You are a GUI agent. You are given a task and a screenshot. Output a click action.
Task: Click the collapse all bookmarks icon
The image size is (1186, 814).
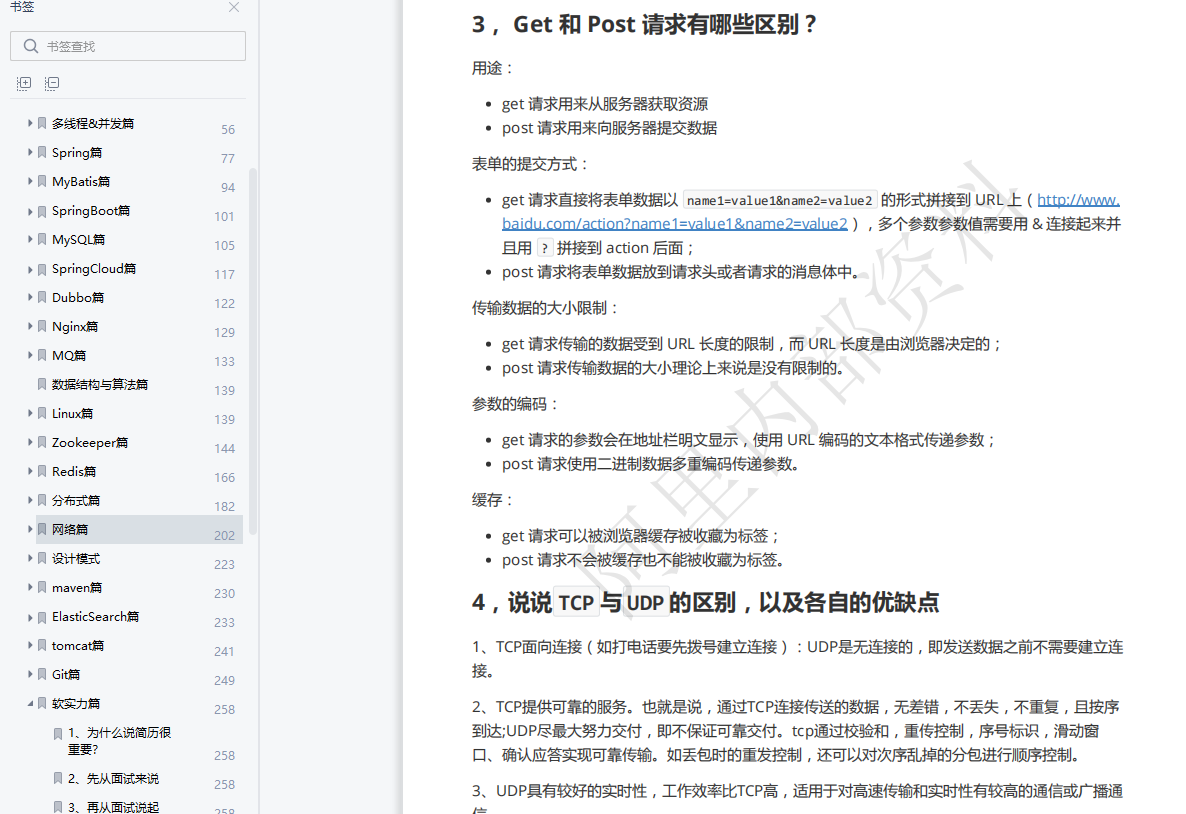[x=51, y=83]
